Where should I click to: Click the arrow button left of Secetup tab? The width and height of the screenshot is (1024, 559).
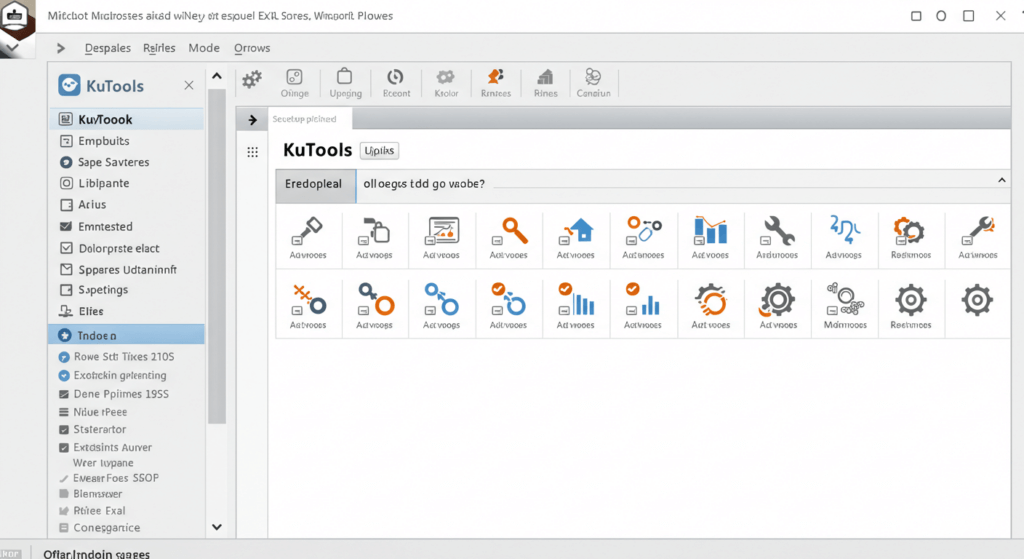tap(253, 120)
